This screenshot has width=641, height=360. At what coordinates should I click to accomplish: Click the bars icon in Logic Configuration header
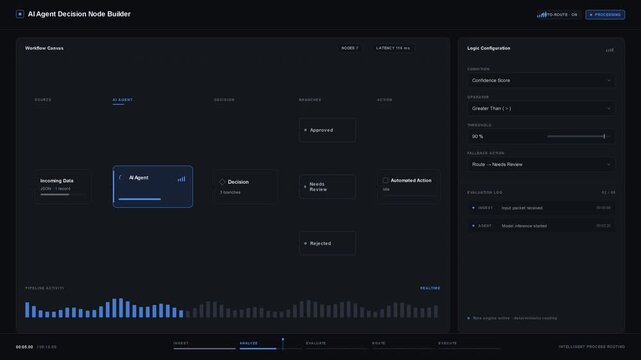point(610,50)
